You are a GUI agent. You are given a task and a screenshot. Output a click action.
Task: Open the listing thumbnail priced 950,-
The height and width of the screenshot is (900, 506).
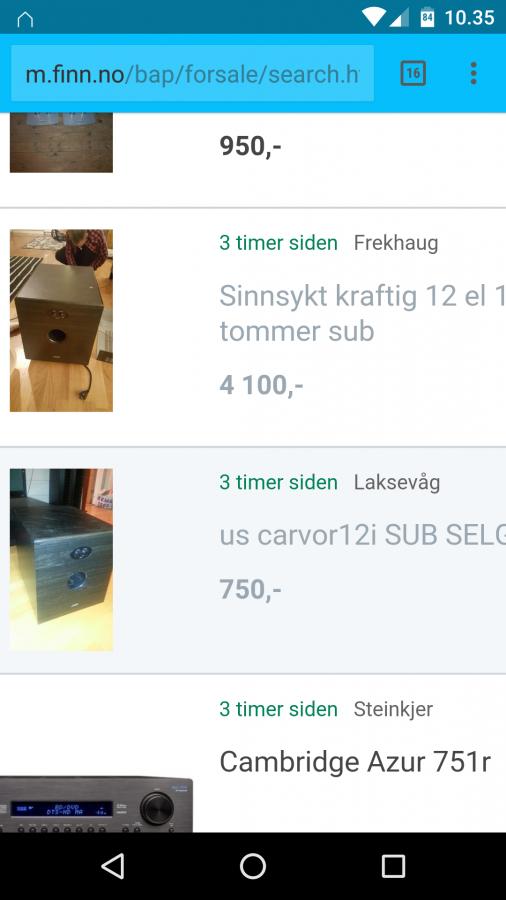point(61,142)
